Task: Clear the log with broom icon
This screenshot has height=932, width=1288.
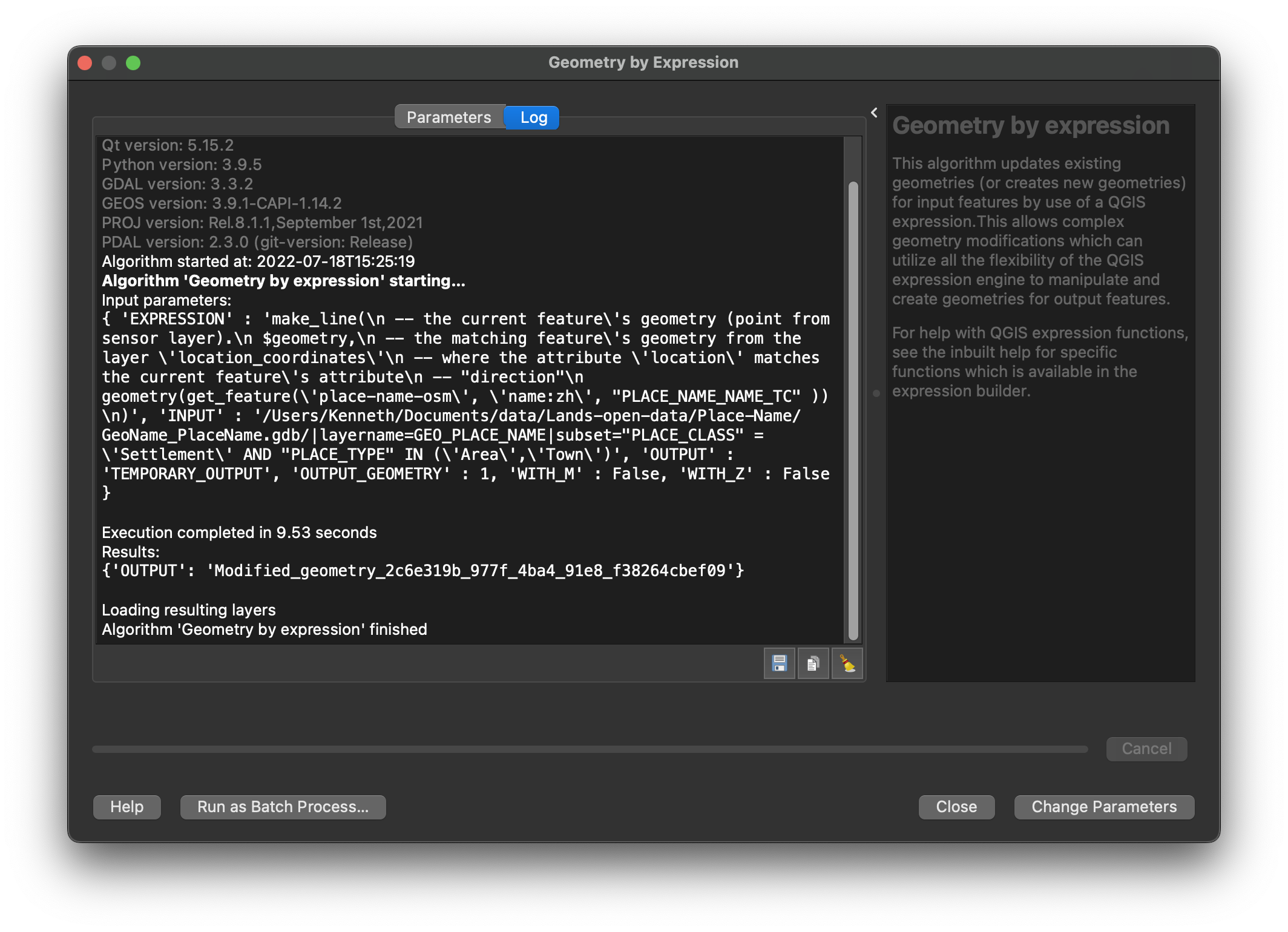Action: click(847, 664)
